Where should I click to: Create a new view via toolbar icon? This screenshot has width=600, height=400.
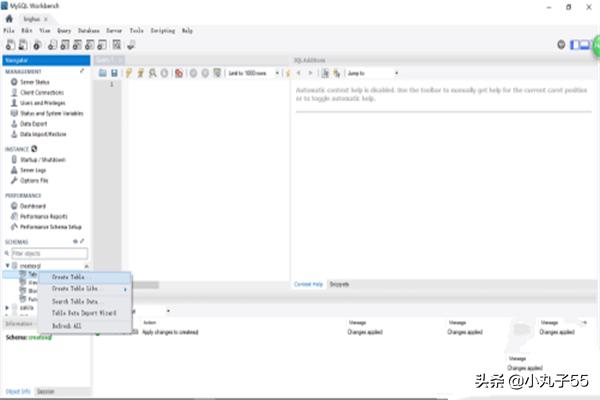click(x=77, y=45)
